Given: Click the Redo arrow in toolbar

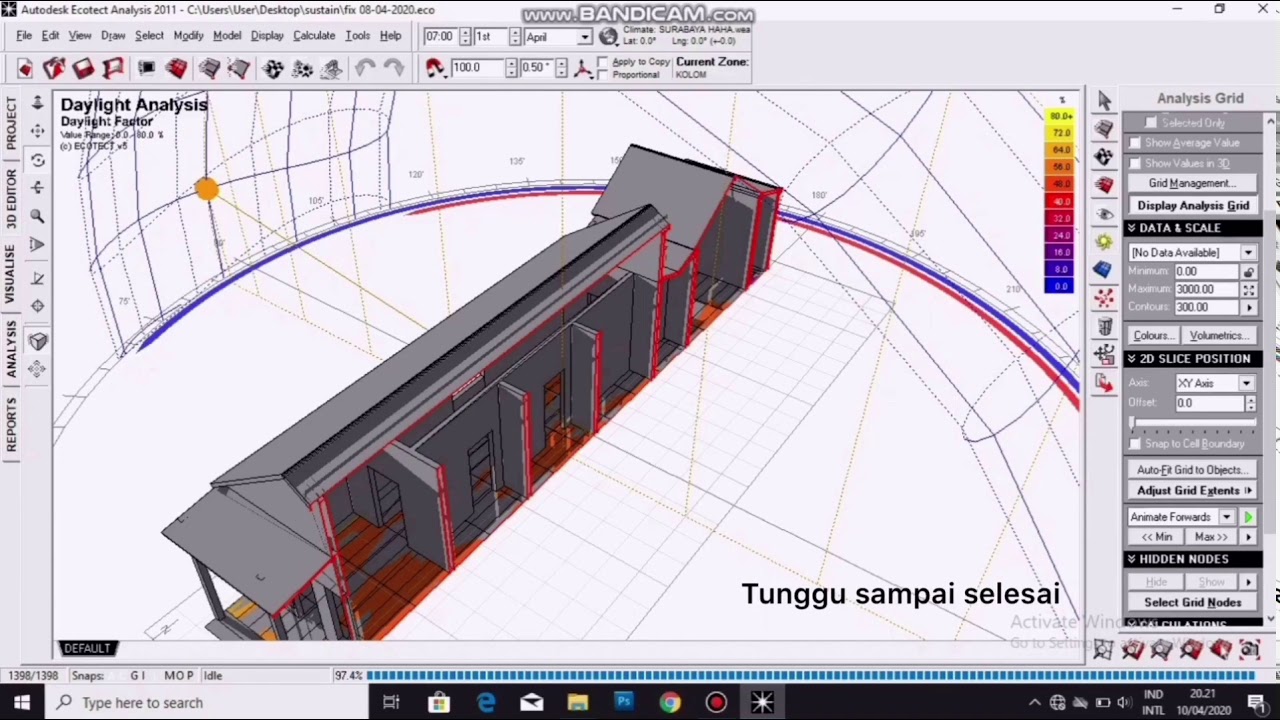Looking at the screenshot, I should point(394,68).
